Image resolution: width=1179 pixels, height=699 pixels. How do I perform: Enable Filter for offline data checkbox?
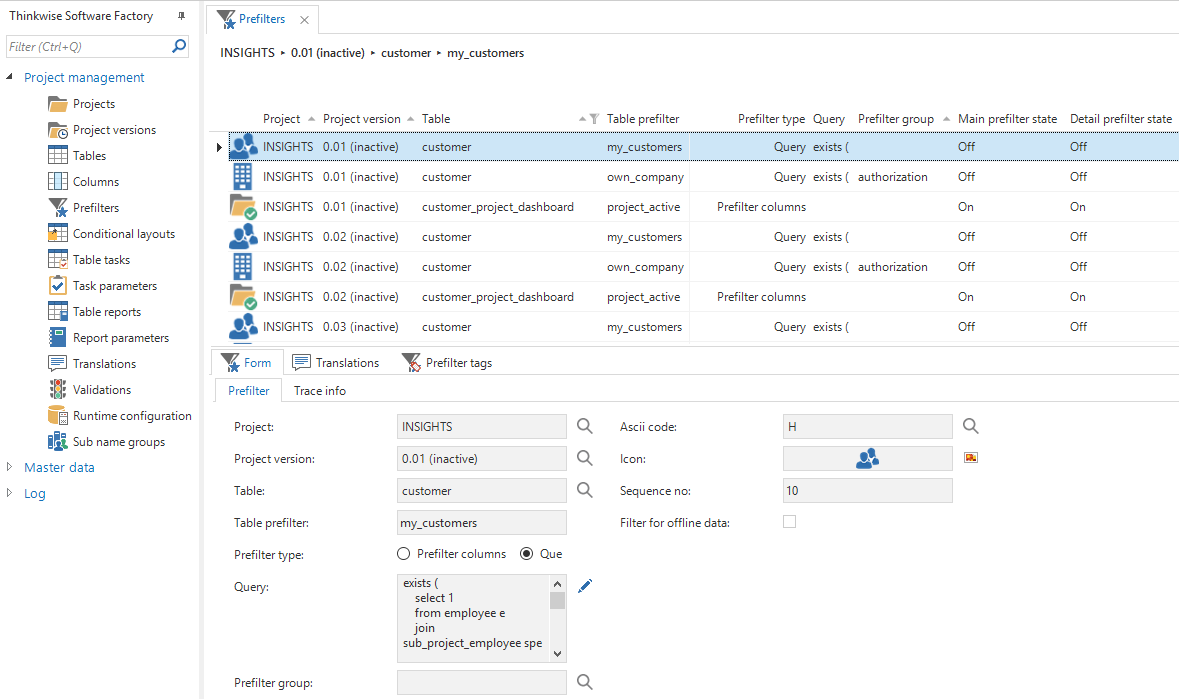[x=789, y=522]
